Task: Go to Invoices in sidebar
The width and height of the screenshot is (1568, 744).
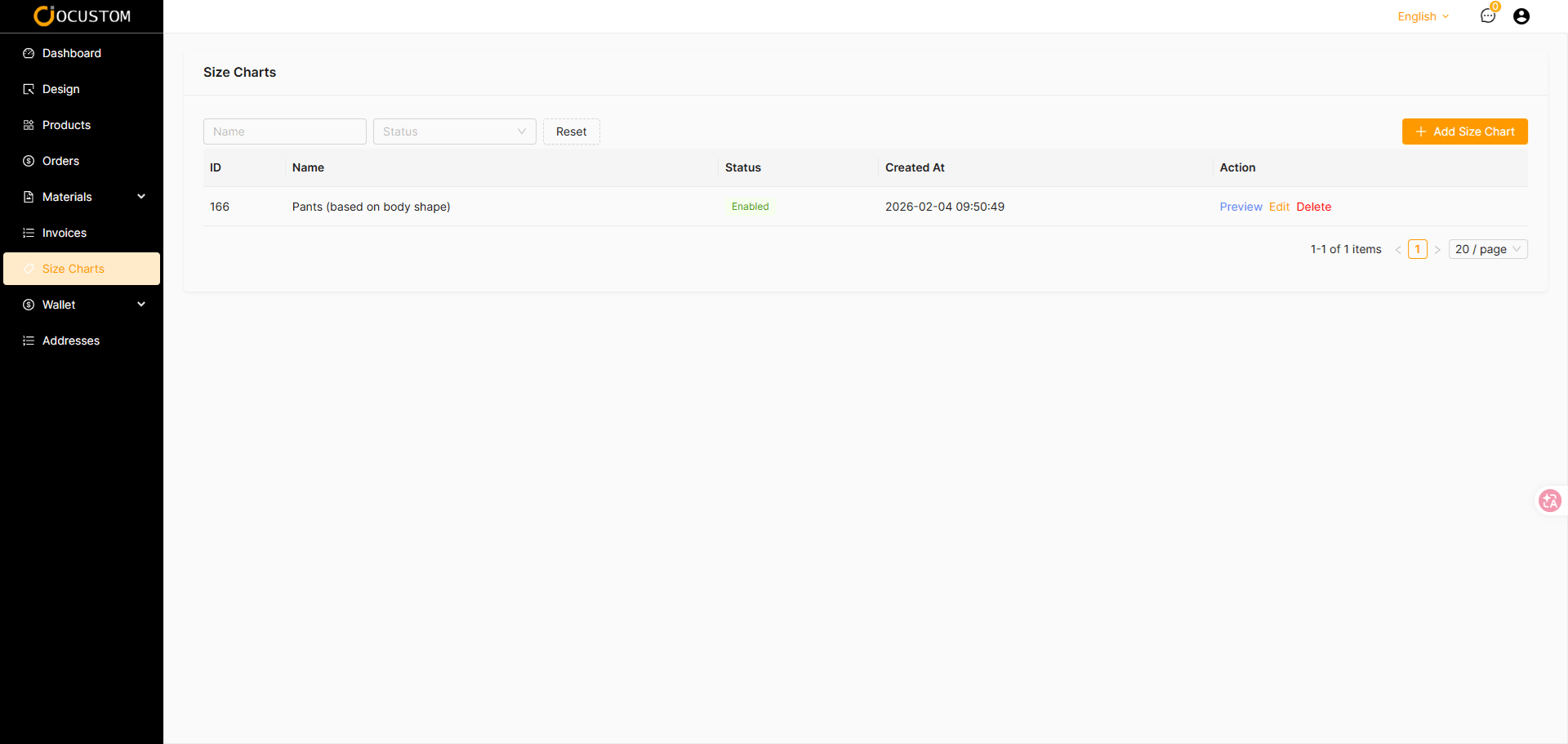Action: coord(64,233)
